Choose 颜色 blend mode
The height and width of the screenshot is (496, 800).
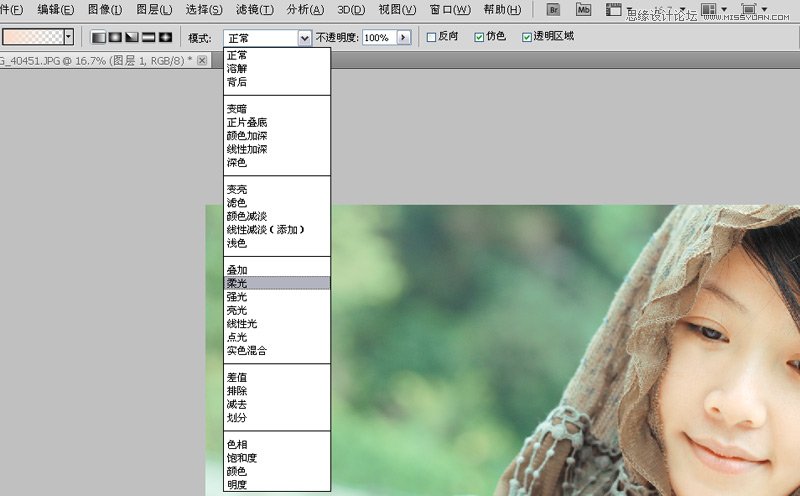pyautogui.click(x=277, y=471)
